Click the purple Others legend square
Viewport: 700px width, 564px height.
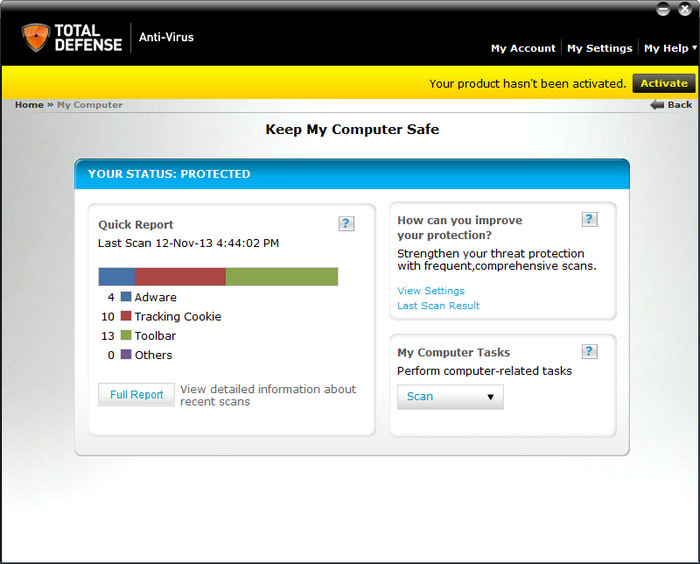point(126,355)
